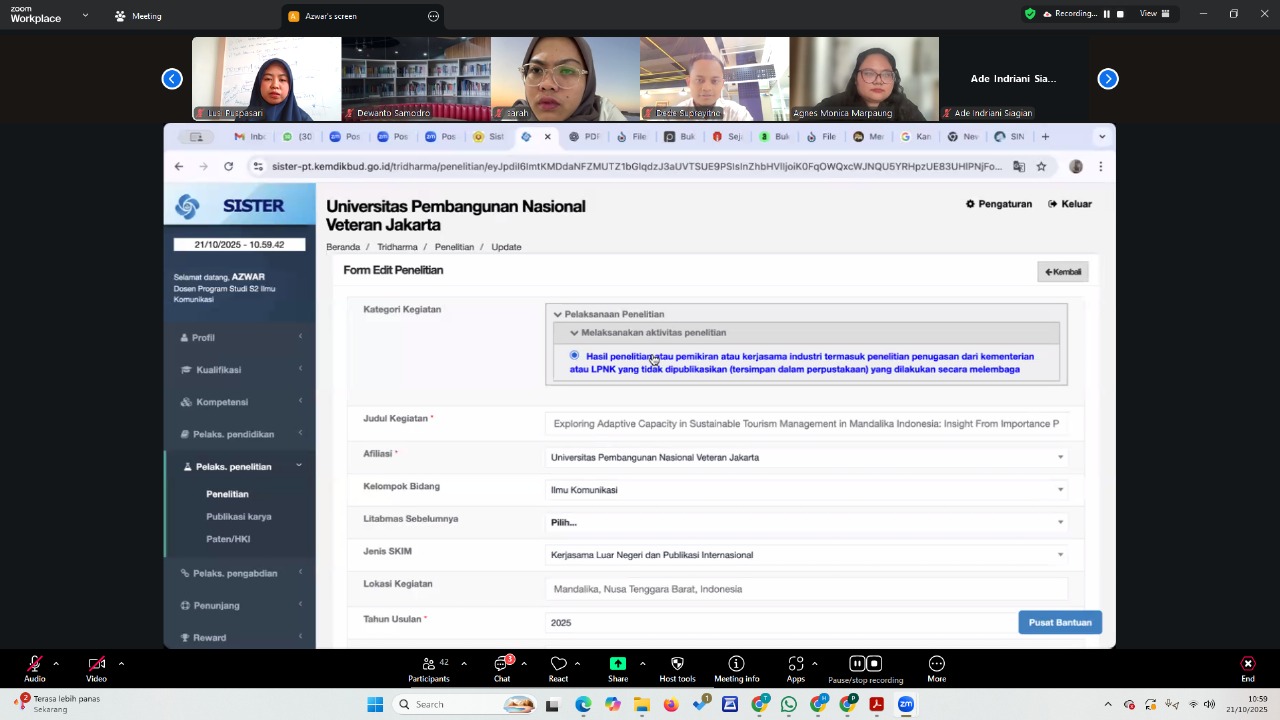The height and width of the screenshot is (720, 1280).
Task: Open the More options icon
Action: (x=936, y=664)
